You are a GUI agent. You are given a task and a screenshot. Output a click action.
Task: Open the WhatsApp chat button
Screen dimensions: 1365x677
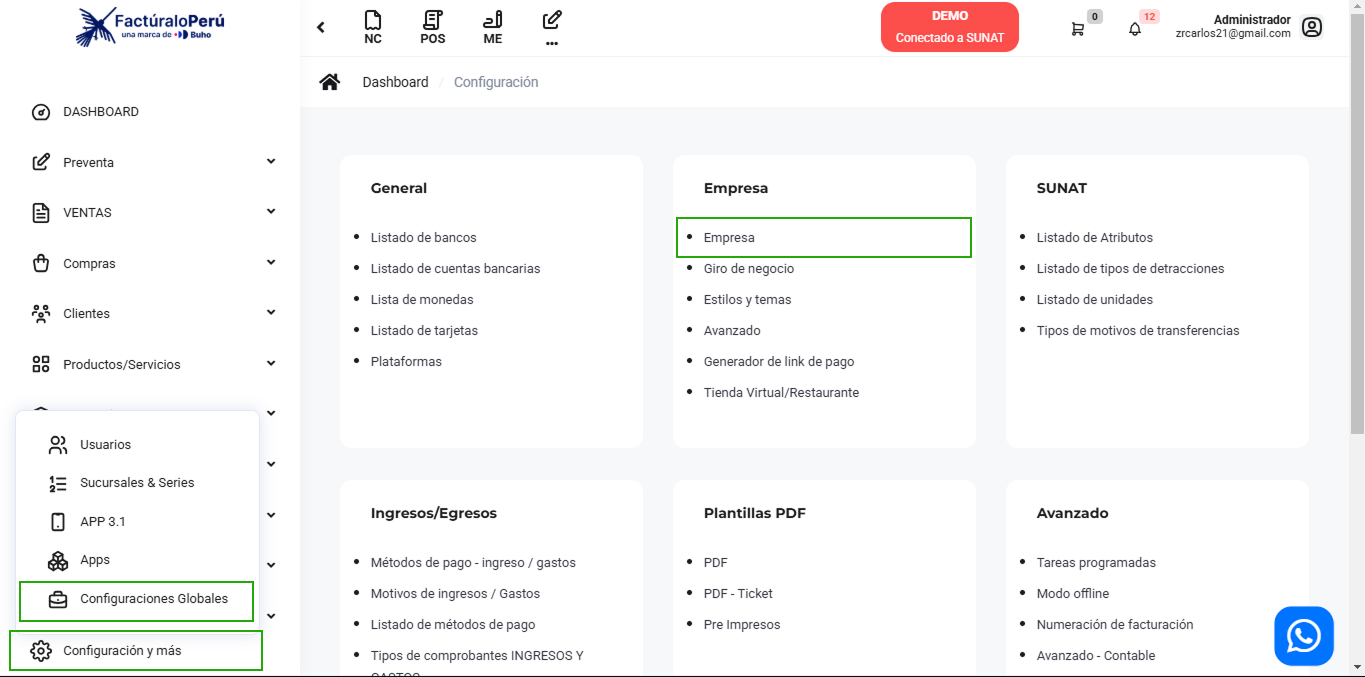click(1303, 636)
